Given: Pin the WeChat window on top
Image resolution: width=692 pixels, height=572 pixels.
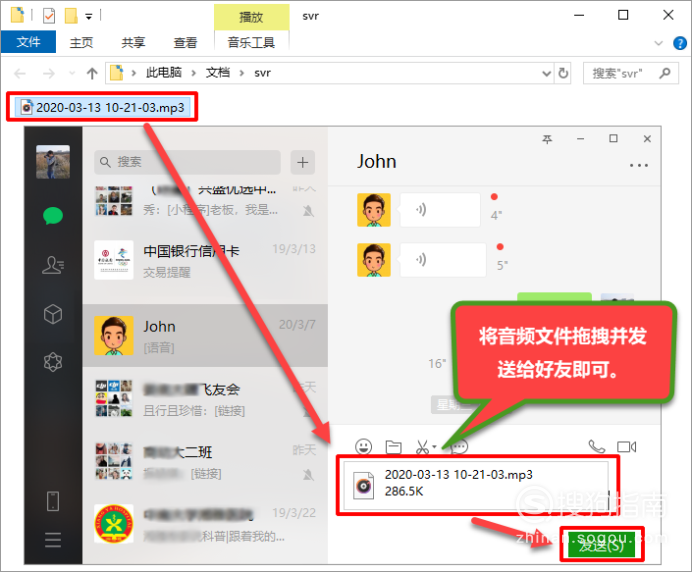Looking at the screenshot, I should tap(547, 139).
